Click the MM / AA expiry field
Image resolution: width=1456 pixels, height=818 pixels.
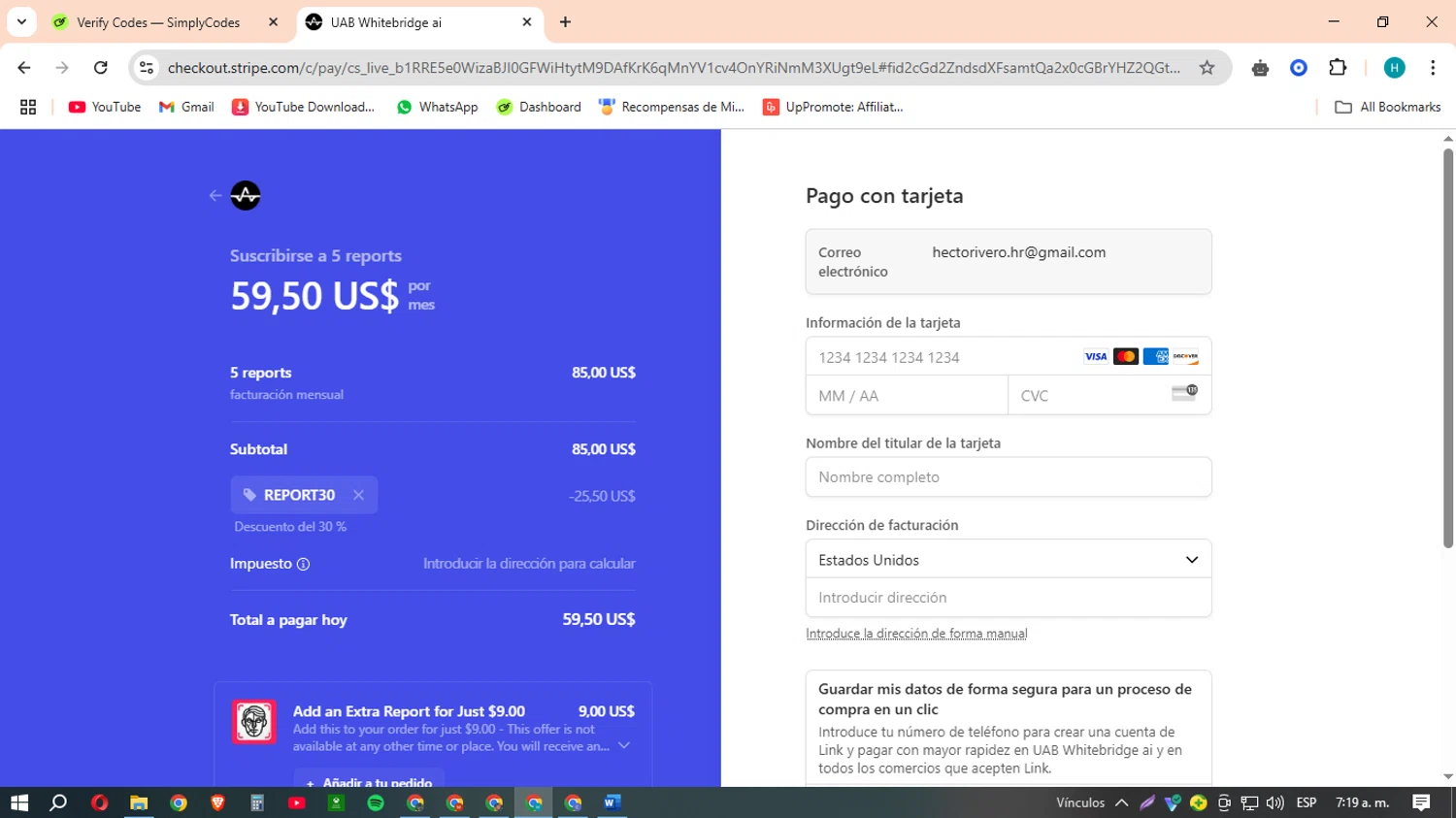[907, 396]
